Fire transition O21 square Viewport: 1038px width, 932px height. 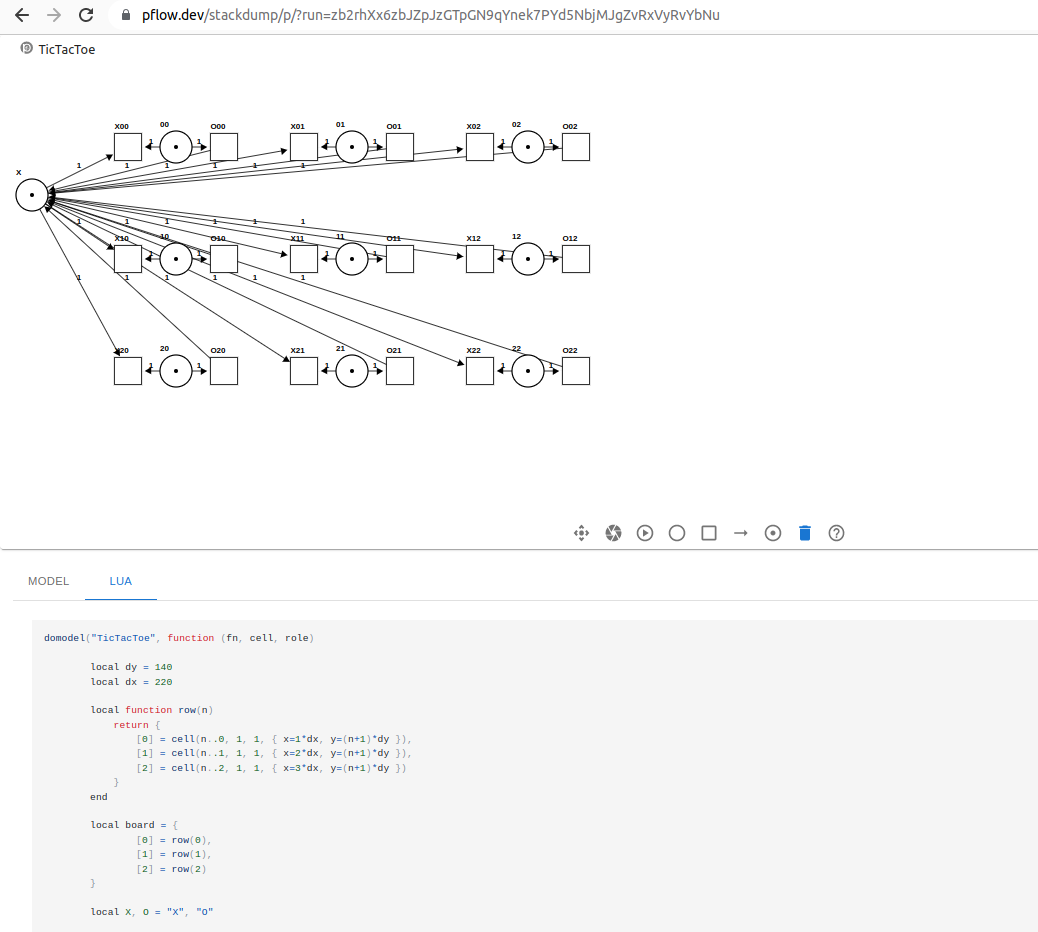[x=400, y=371]
